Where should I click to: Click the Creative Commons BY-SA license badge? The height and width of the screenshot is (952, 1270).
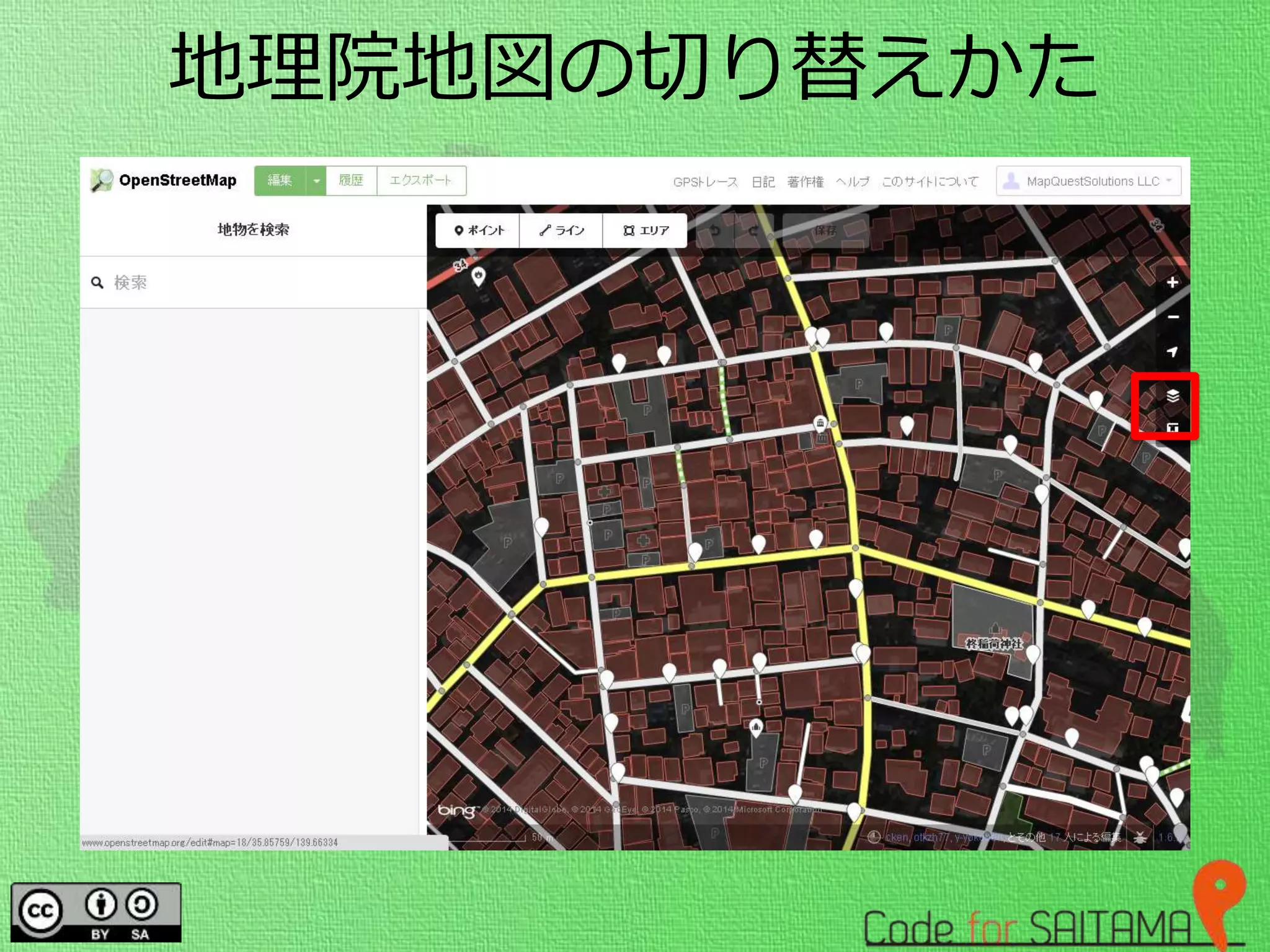point(96,912)
